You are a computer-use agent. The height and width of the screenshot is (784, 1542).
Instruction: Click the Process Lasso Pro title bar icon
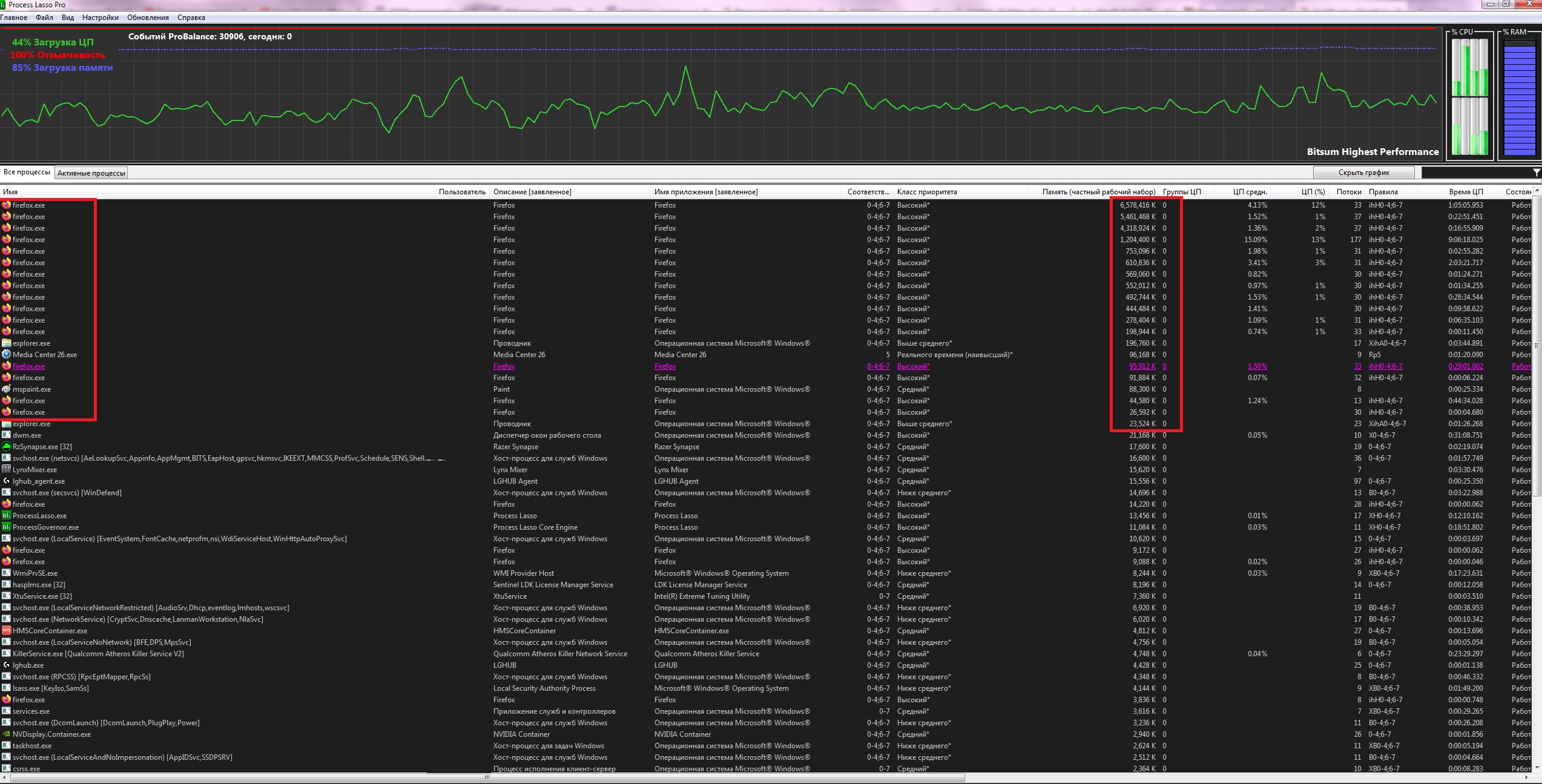coord(4,5)
